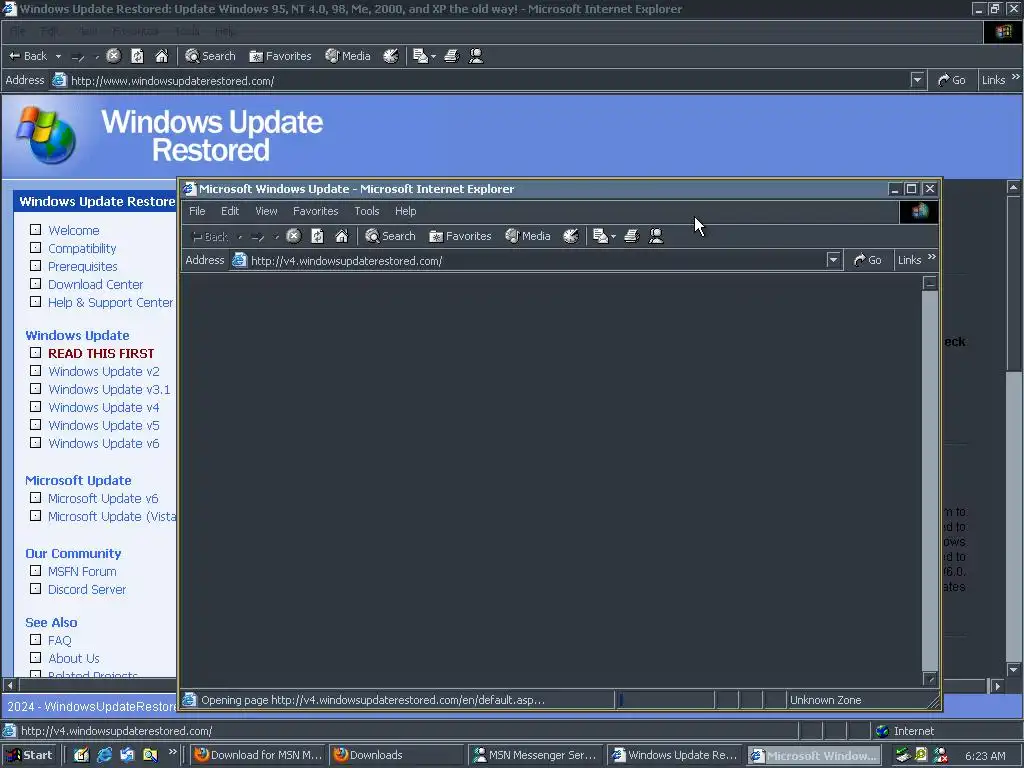Open Windows Update v4 sidebar link
This screenshot has height=768, width=1024.
[x=104, y=408]
